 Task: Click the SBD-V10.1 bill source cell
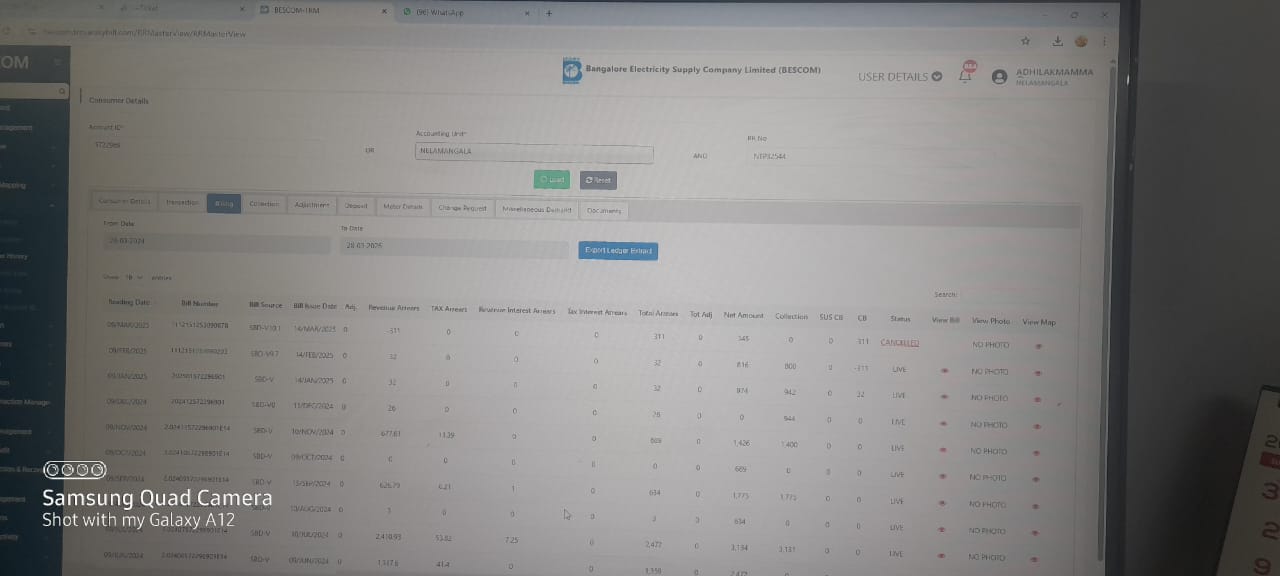point(265,327)
